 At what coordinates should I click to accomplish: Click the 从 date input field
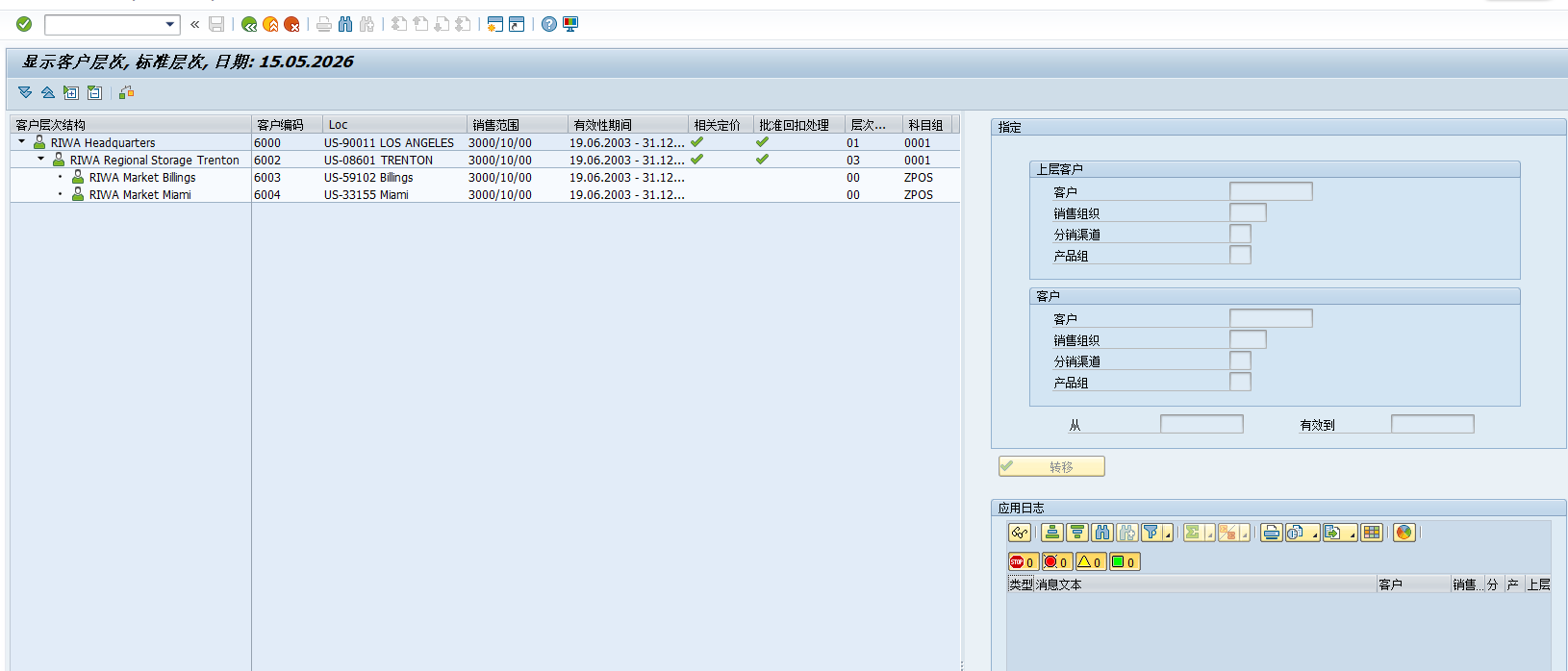point(1201,424)
